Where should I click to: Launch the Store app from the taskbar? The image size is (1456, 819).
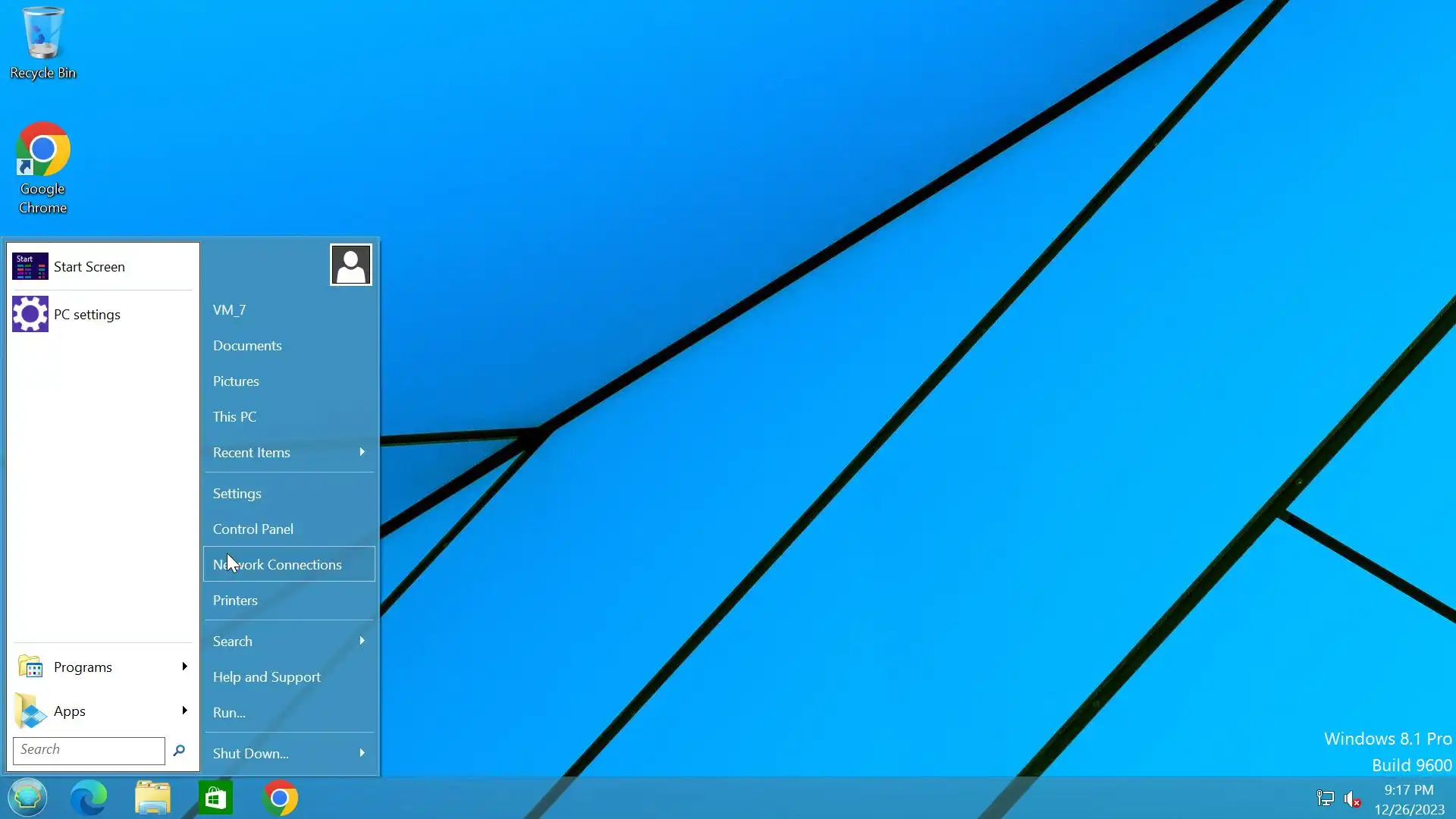coord(215,798)
